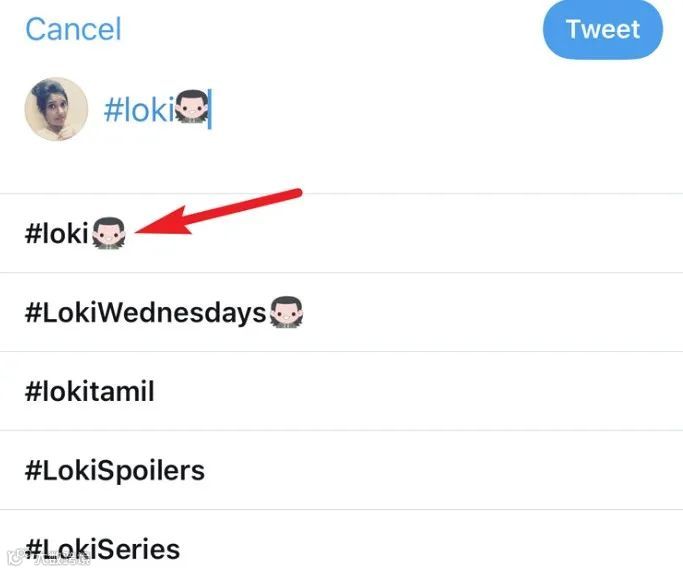Click the red arrow annotation
The height and width of the screenshot is (572, 683).
click(x=218, y=211)
